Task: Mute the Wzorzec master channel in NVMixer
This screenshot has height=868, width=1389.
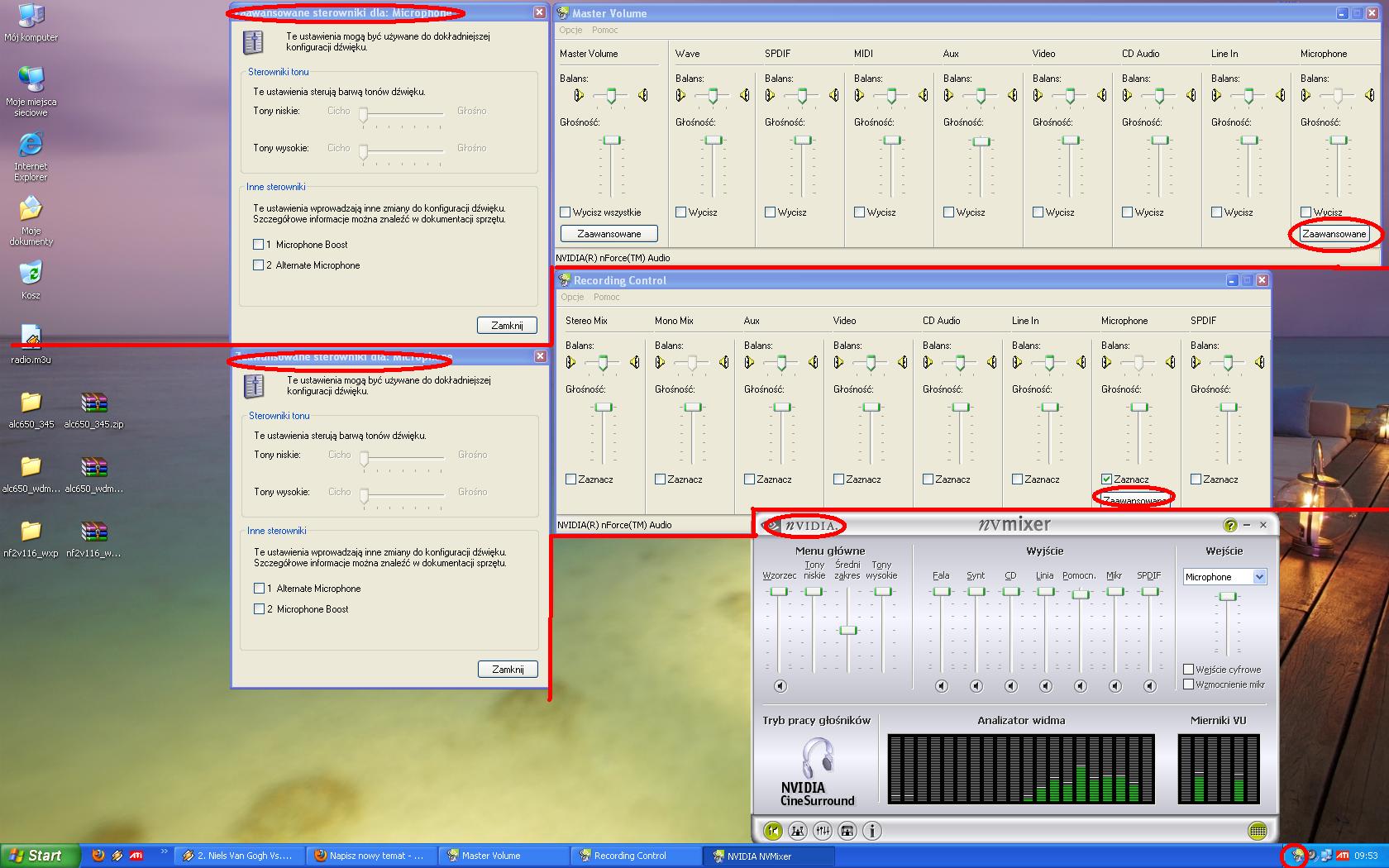Action: point(780,686)
